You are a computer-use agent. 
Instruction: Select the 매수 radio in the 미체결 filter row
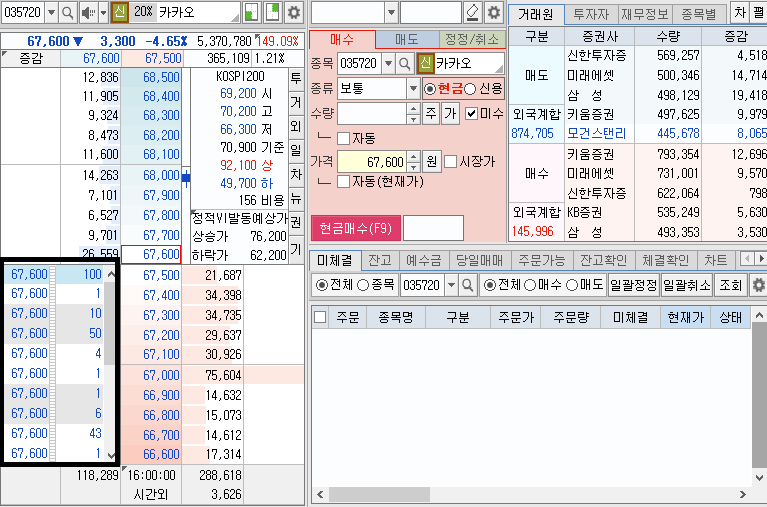[530, 285]
